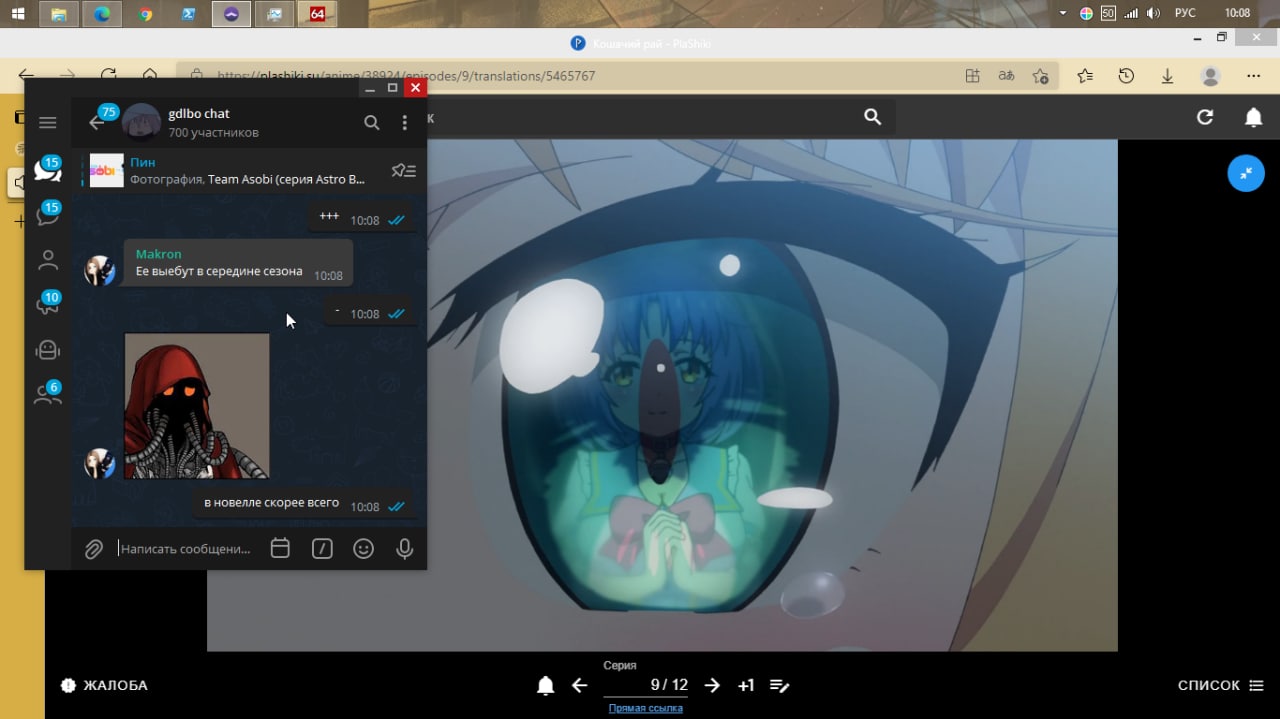Select the folder showing 10 unread
This screenshot has height=719, width=1280.
(47, 303)
